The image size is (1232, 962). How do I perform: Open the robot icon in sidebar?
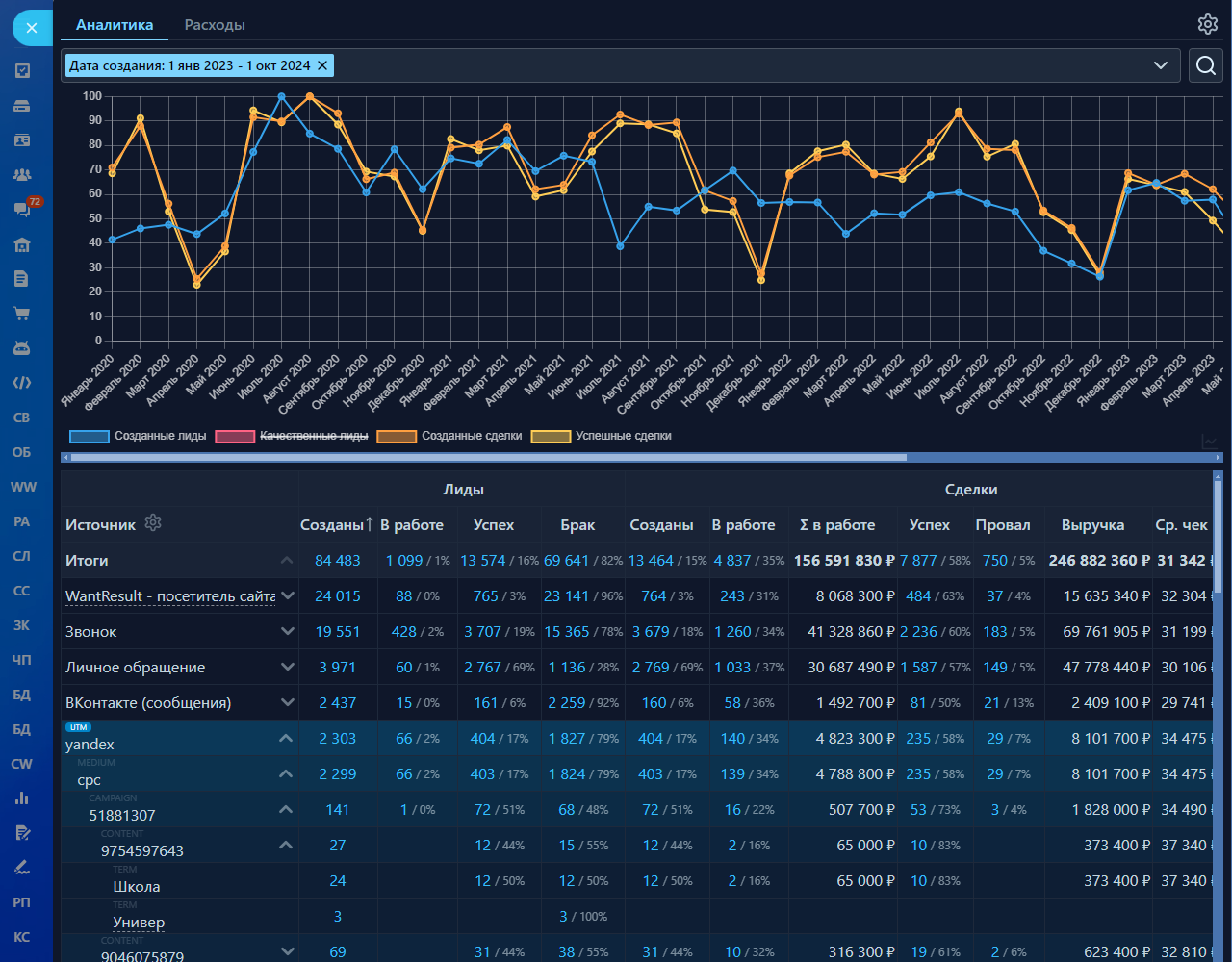coord(22,347)
